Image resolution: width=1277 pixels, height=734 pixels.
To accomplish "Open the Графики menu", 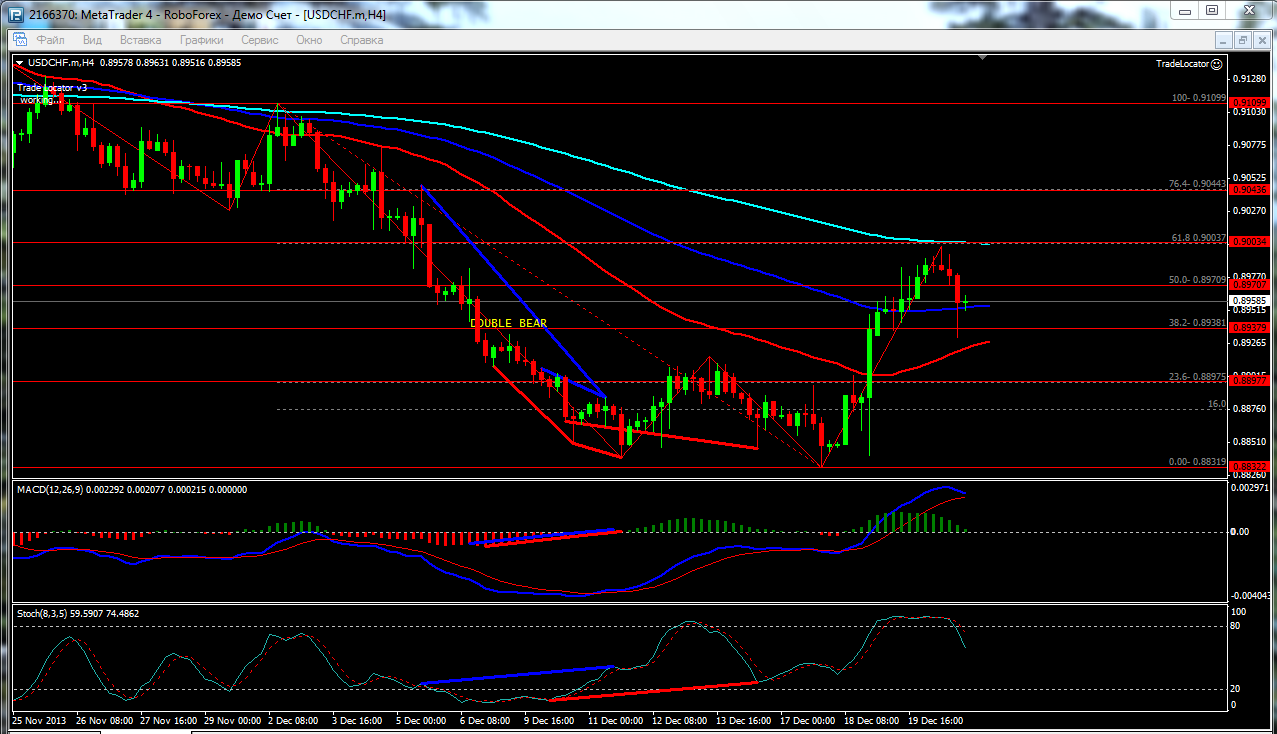I will pos(202,40).
